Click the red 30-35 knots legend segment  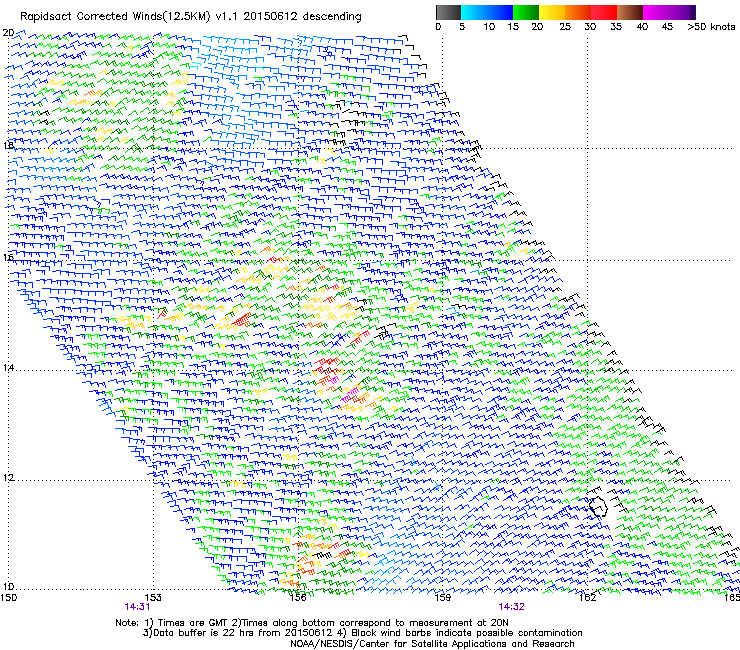click(x=604, y=12)
